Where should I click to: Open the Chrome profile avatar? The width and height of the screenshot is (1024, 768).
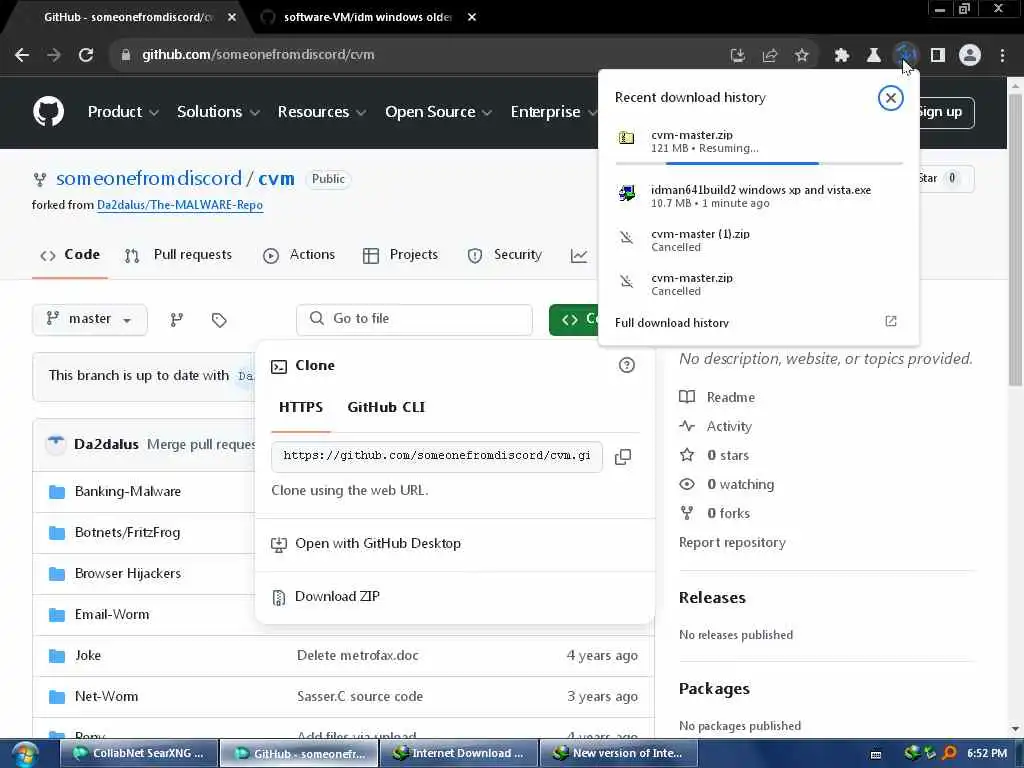tap(970, 56)
